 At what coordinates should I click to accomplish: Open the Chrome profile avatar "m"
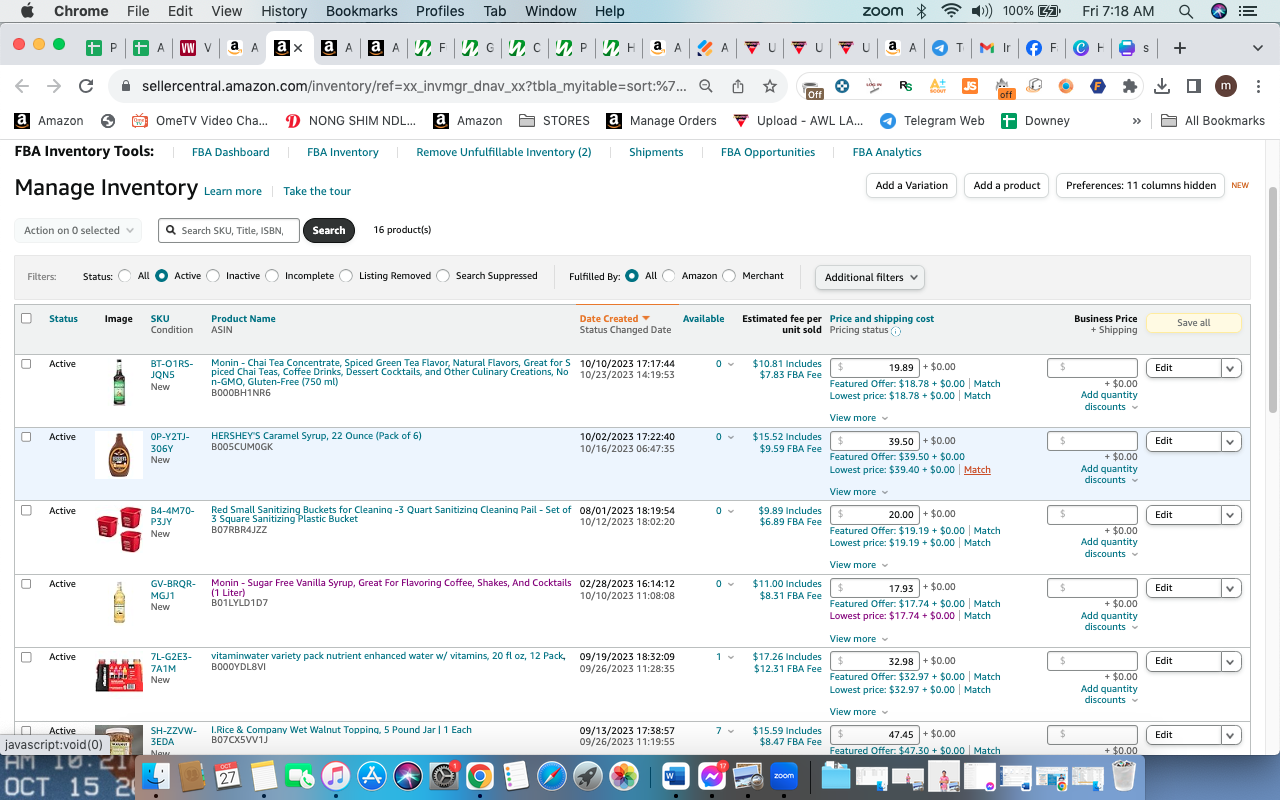1226,86
